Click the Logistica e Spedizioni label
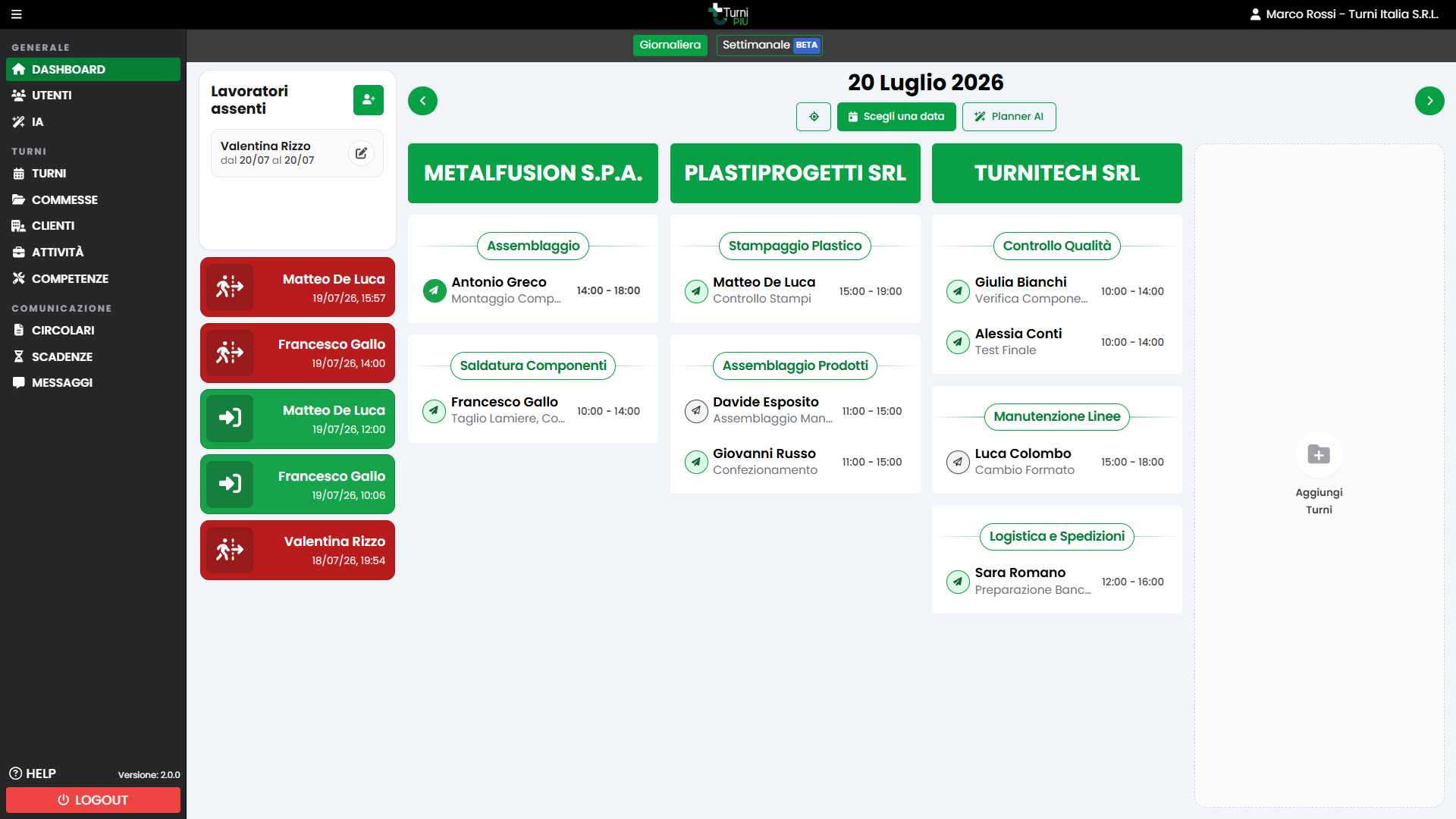1456x819 pixels. (x=1057, y=536)
